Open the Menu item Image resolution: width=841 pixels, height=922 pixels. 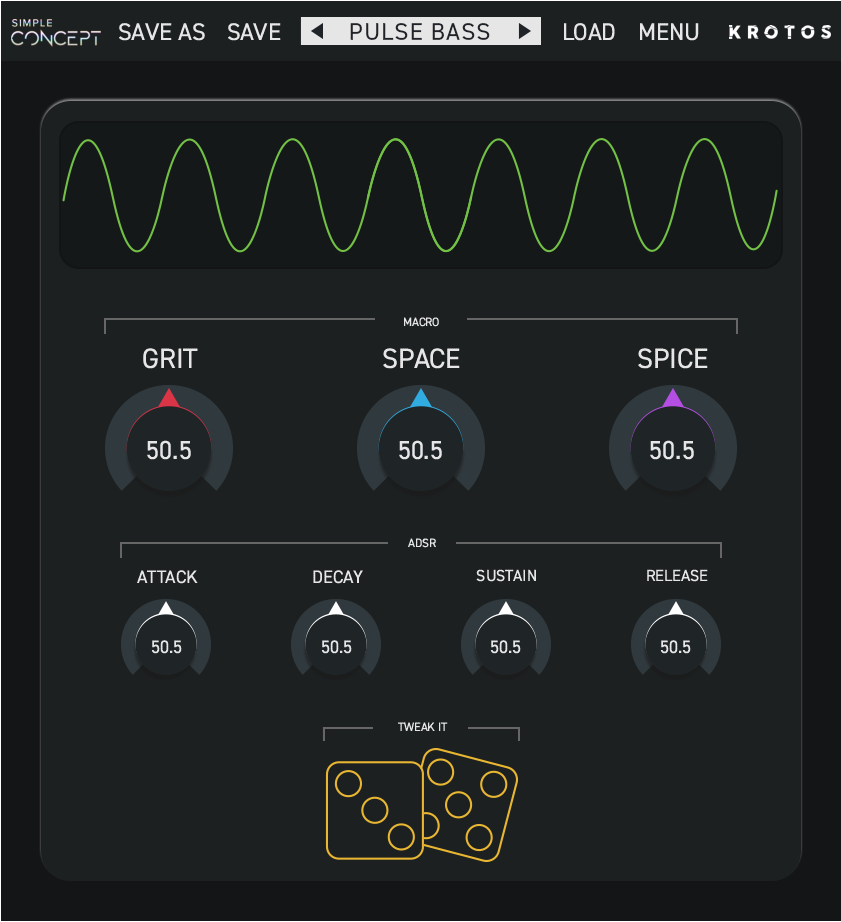tap(669, 32)
